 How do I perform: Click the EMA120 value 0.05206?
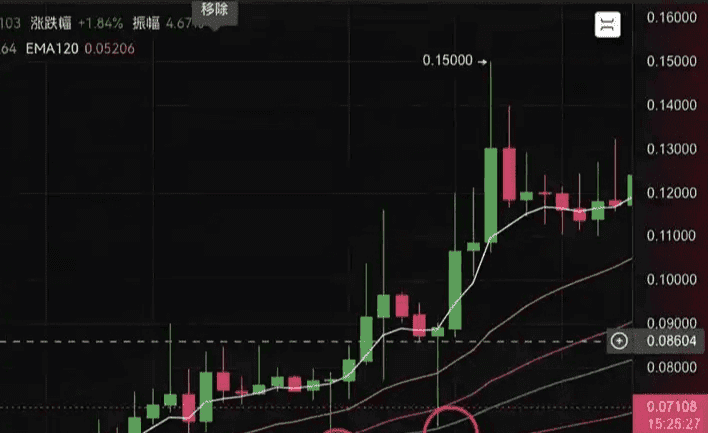point(110,48)
